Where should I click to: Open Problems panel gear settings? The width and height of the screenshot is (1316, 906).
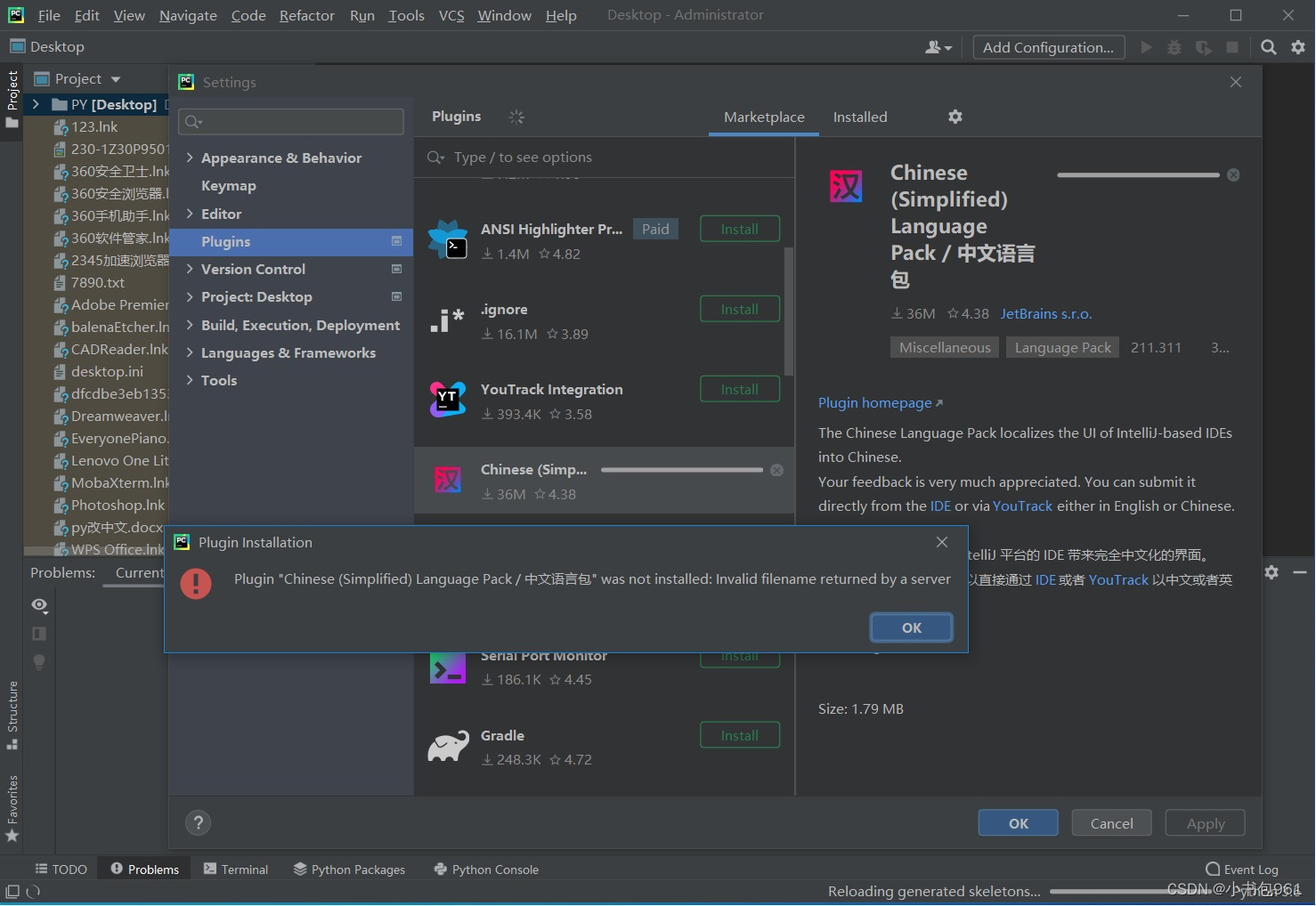point(1271,572)
